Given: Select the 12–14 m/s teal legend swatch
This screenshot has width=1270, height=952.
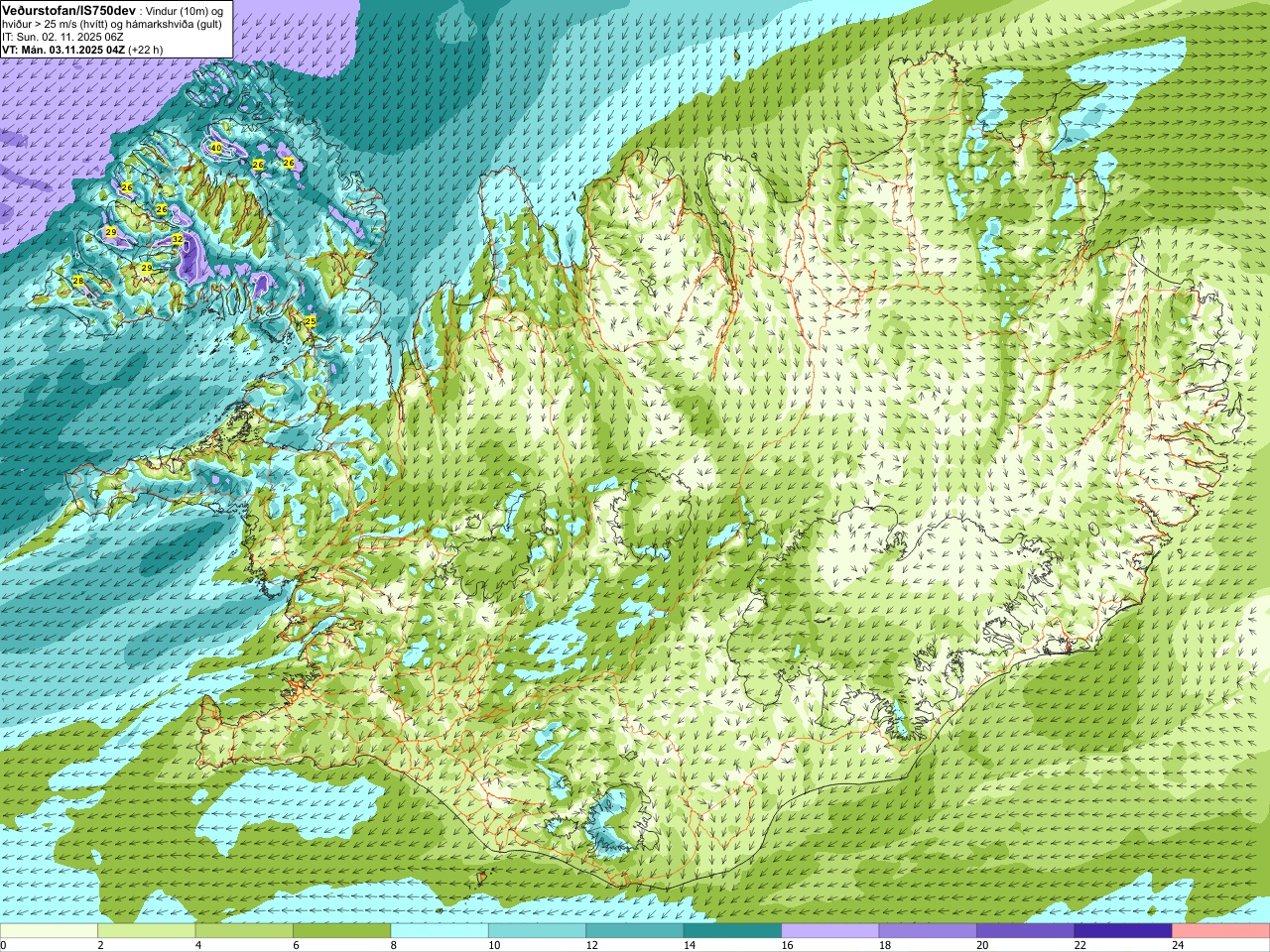Looking at the screenshot, I should (635, 930).
